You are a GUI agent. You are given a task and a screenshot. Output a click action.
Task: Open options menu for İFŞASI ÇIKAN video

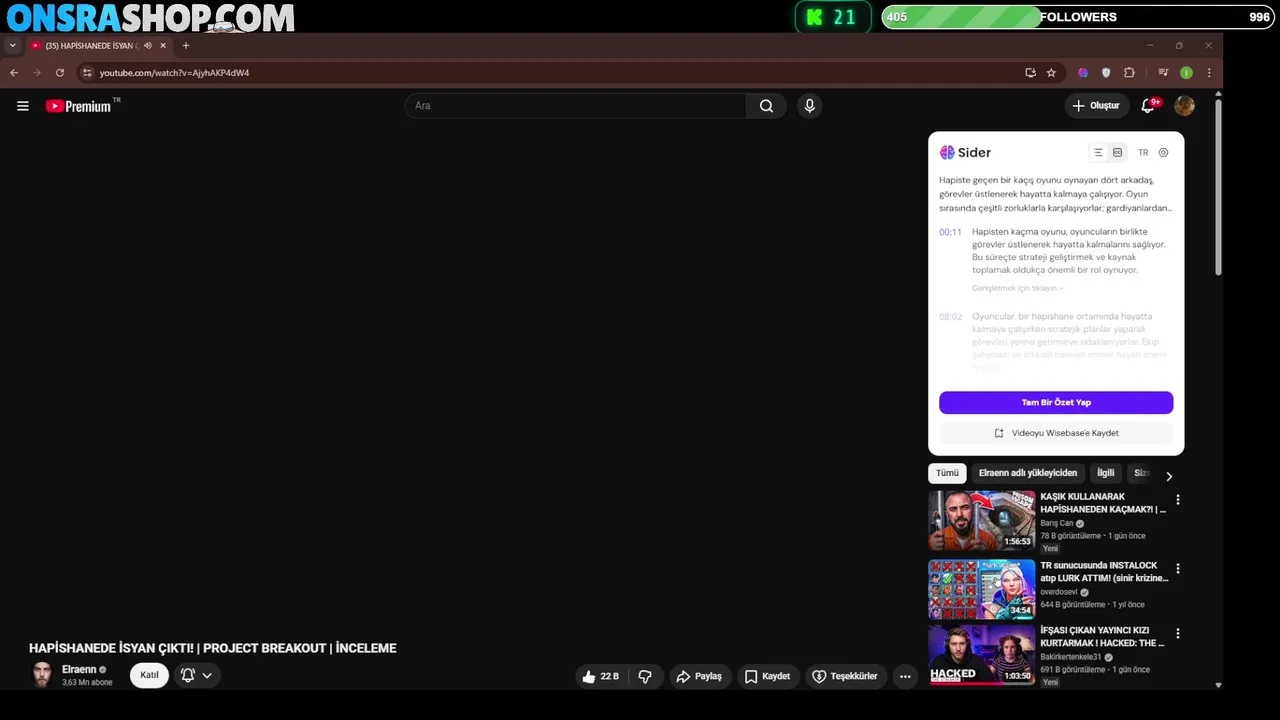[x=1177, y=634]
